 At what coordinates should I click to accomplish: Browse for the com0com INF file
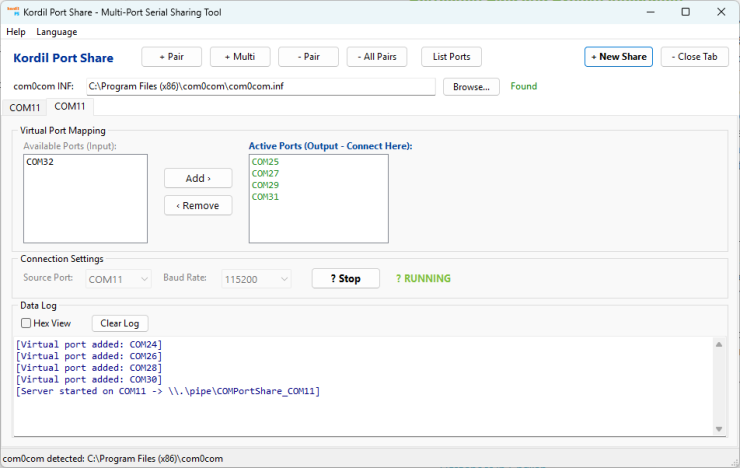(x=471, y=87)
